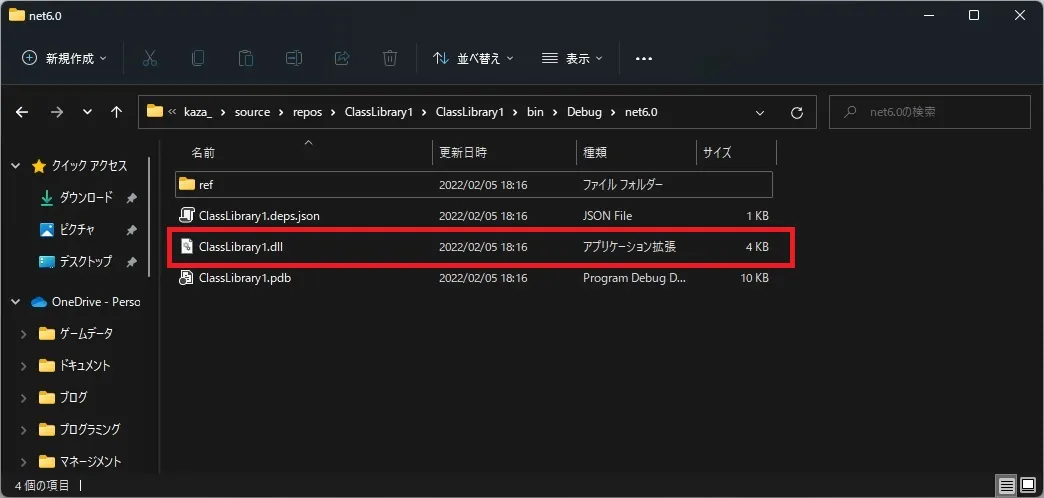The image size is (1044, 498).
Task: Select ClassLibrary1.deps.json file
Action: click(x=474, y=216)
